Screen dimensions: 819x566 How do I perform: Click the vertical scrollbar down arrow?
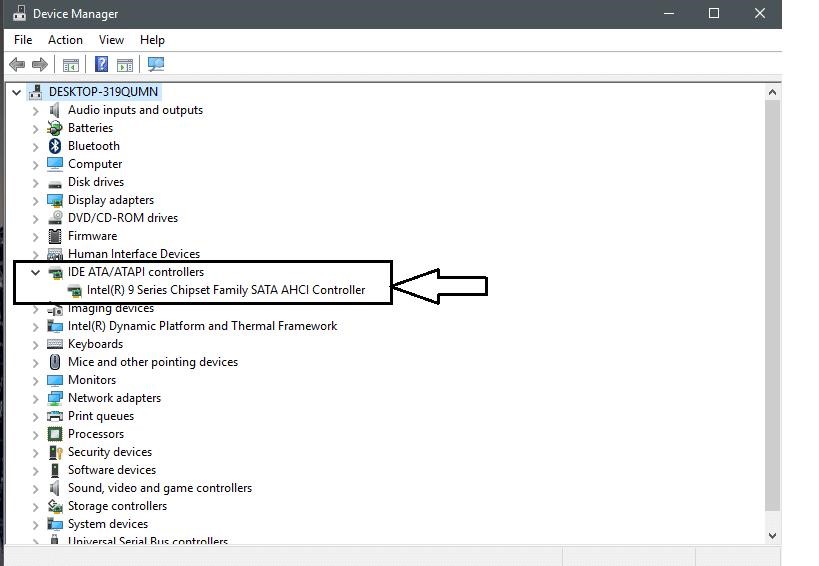coord(772,536)
